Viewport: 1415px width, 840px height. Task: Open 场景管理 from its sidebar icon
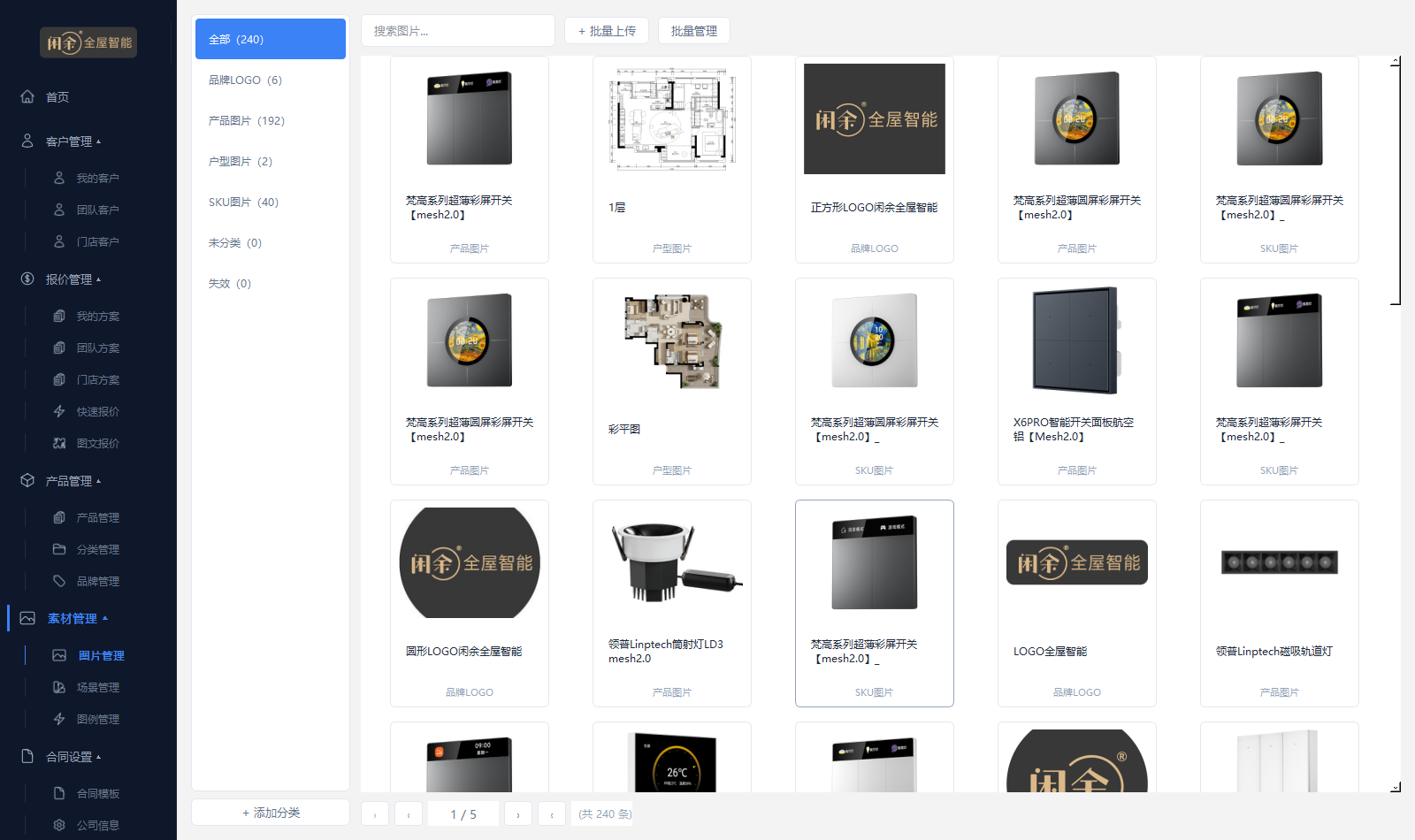59,687
